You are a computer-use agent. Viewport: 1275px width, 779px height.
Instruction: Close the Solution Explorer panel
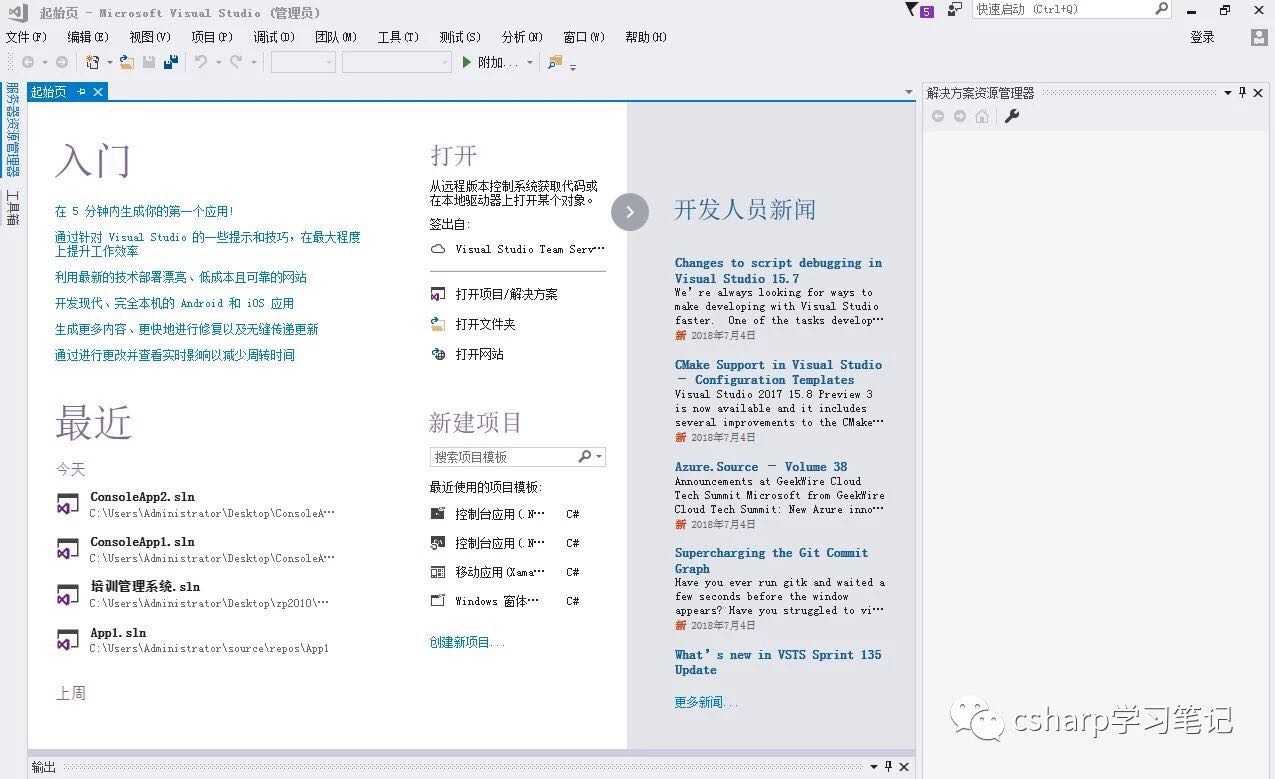coord(1259,92)
